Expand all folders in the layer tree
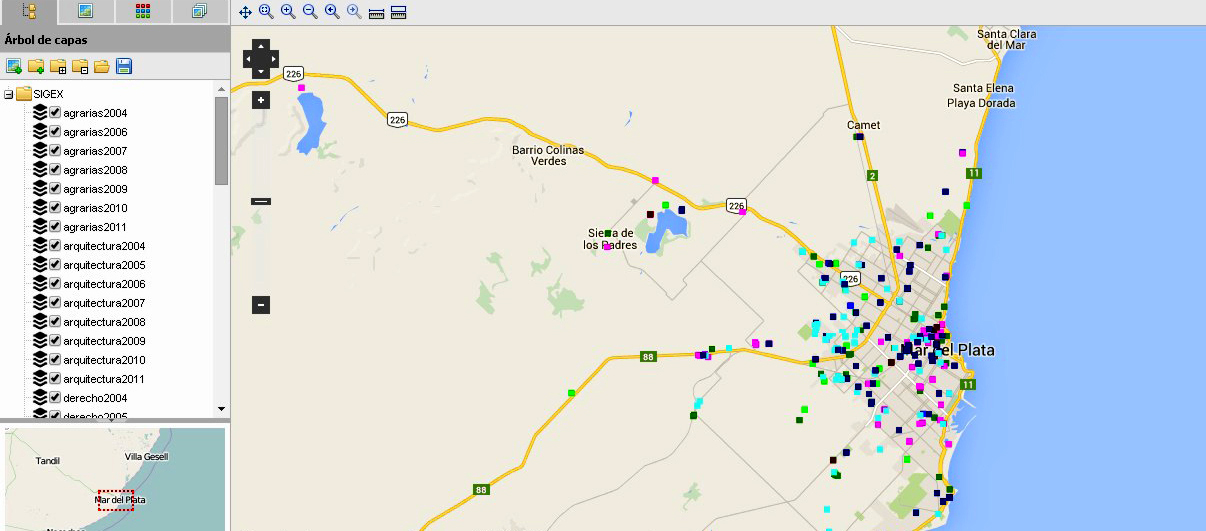Viewport: 1206px width, 531px height. (x=58, y=67)
